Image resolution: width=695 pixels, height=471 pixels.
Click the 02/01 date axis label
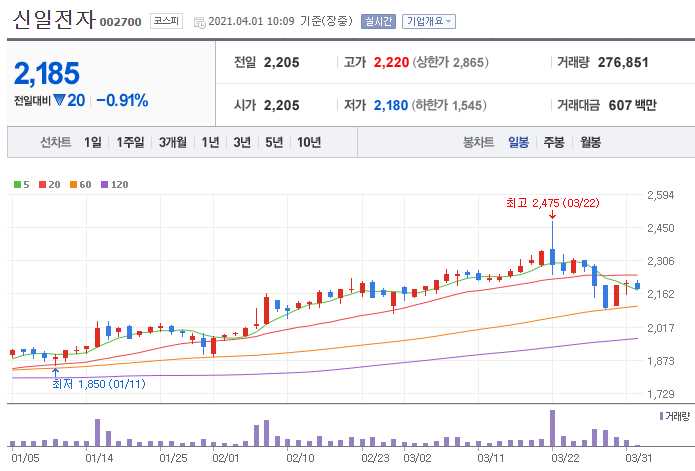pos(225,458)
